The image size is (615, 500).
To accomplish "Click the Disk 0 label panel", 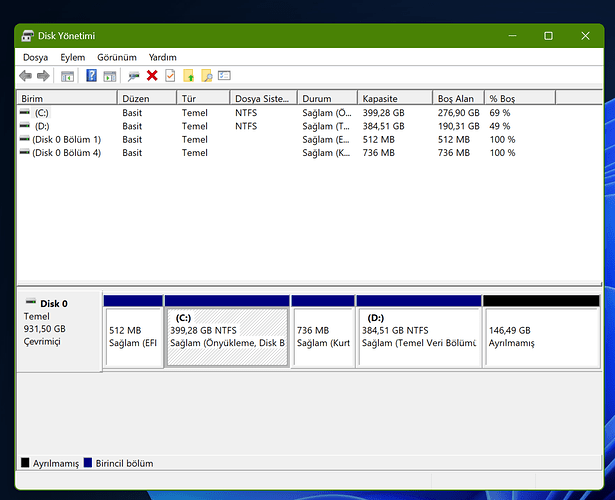I will click(x=59, y=329).
